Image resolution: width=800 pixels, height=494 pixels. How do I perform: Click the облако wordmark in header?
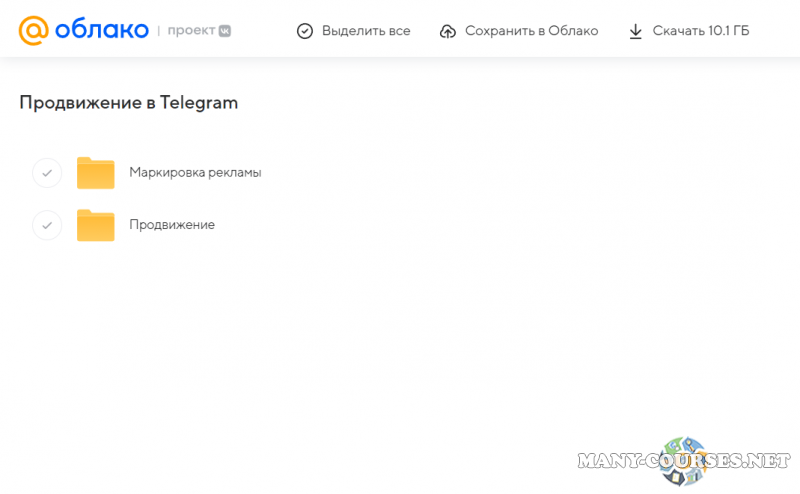102,30
